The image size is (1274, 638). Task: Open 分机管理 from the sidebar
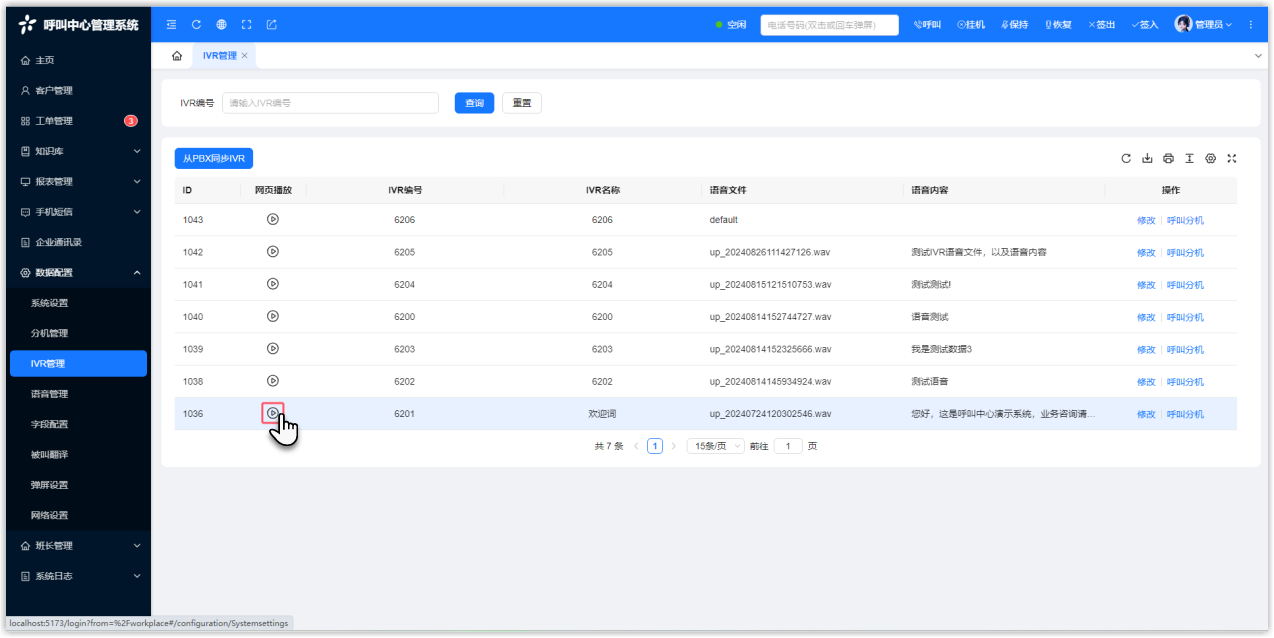click(x=50, y=333)
